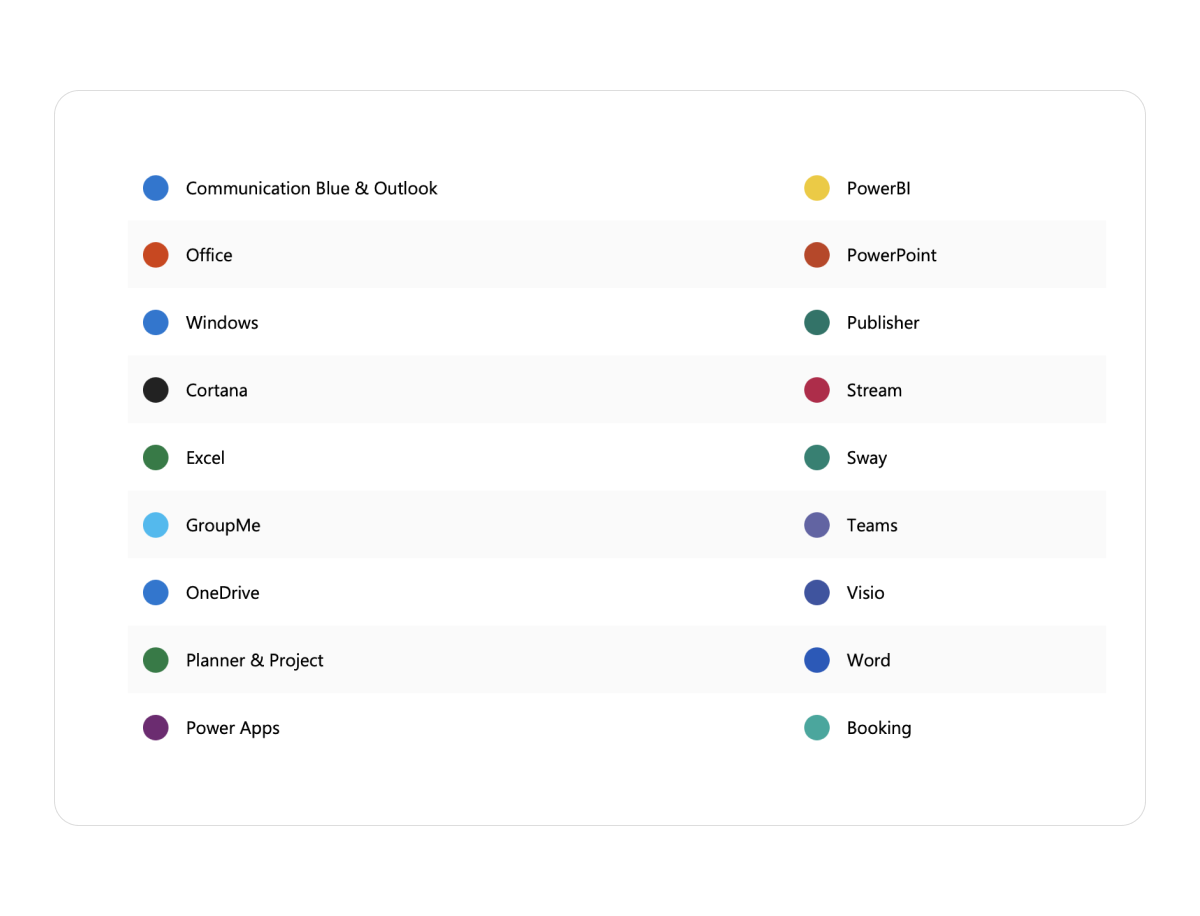The height and width of the screenshot is (916, 1200).
Task: Click the crimson Stream color swatch
Action: pyautogui.click(x=817, y=390)
